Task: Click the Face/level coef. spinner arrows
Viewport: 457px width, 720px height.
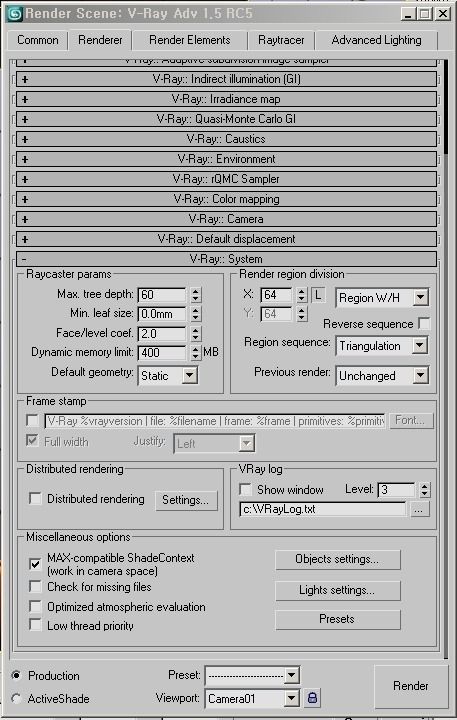Action: point(196,333)
